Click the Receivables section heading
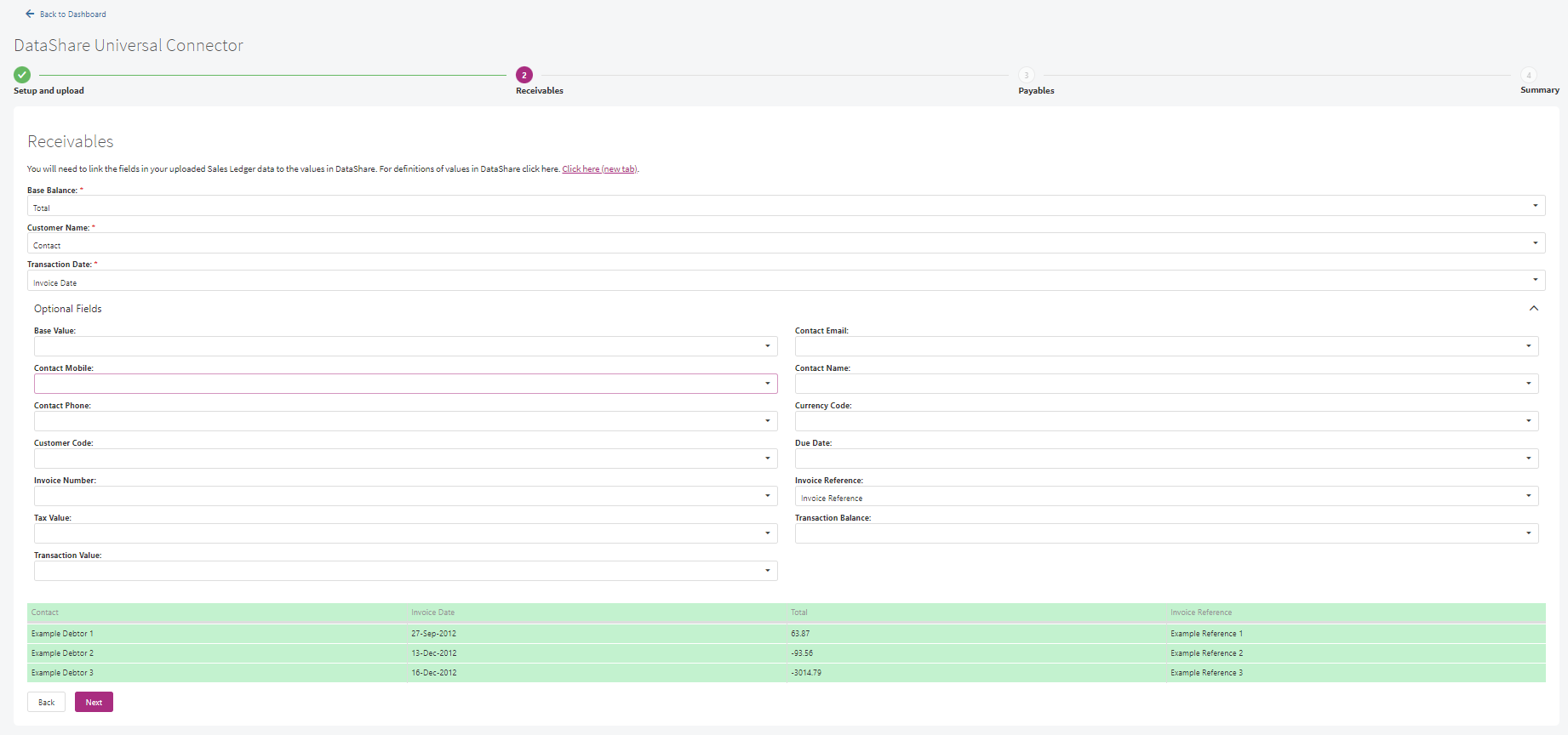The image size is (1568, 735). pyautogui.click(x=70, y=141)
